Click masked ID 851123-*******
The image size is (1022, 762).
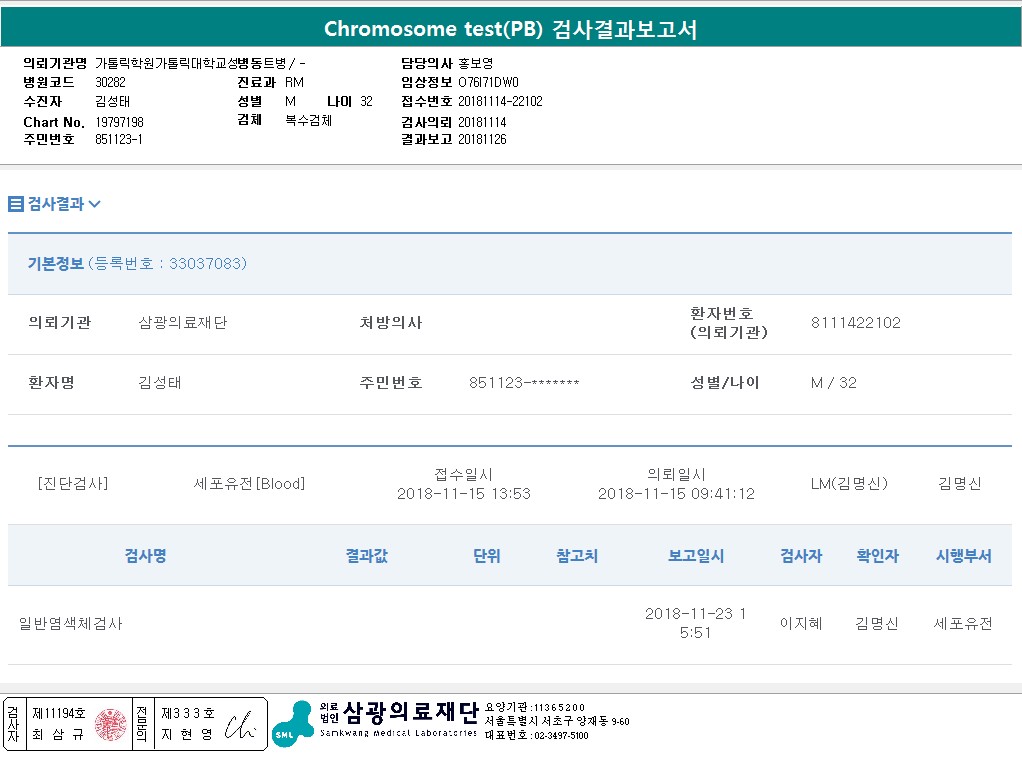[x=524, y=383]
